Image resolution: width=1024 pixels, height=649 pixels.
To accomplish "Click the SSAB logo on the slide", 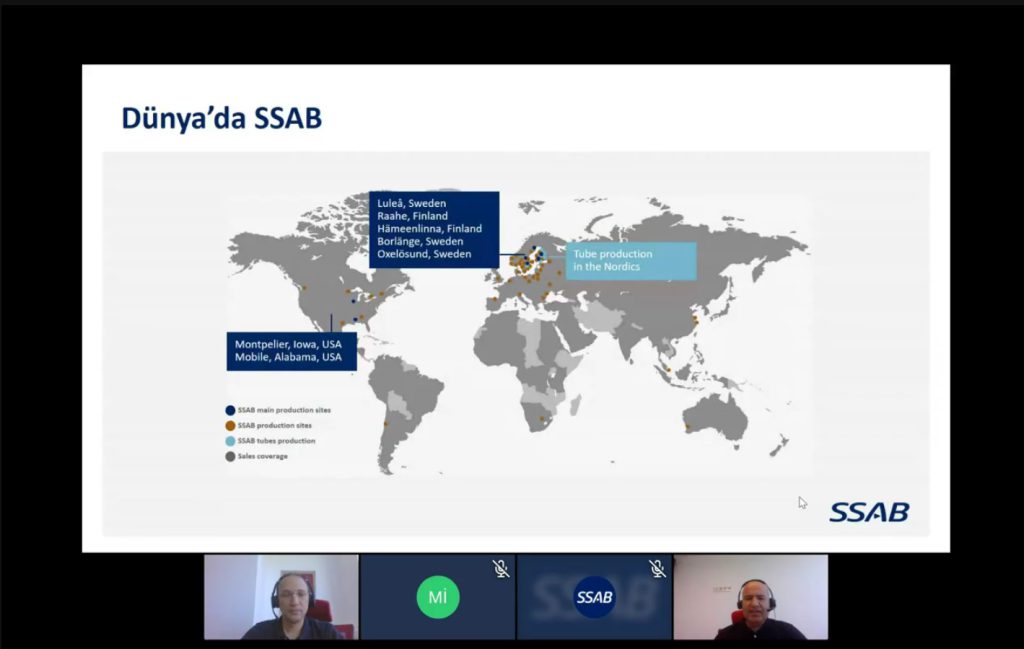I will tap(868, 512).
